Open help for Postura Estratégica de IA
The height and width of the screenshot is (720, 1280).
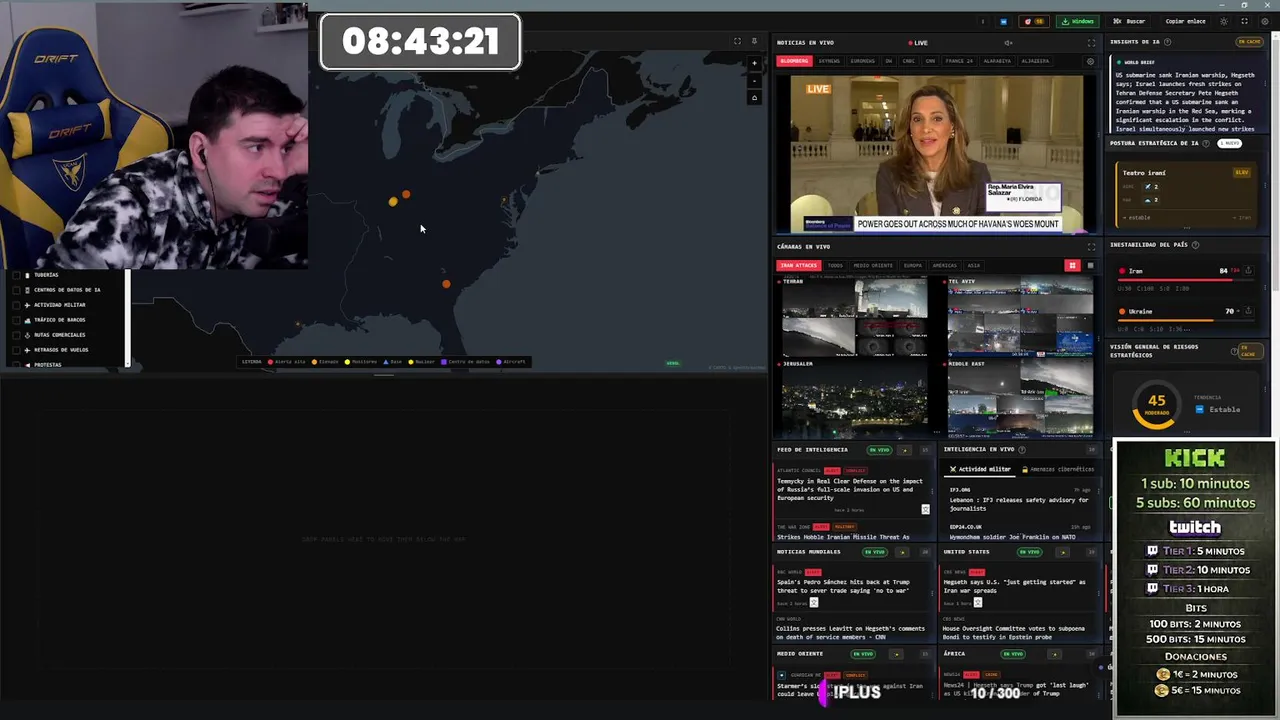1206,143
